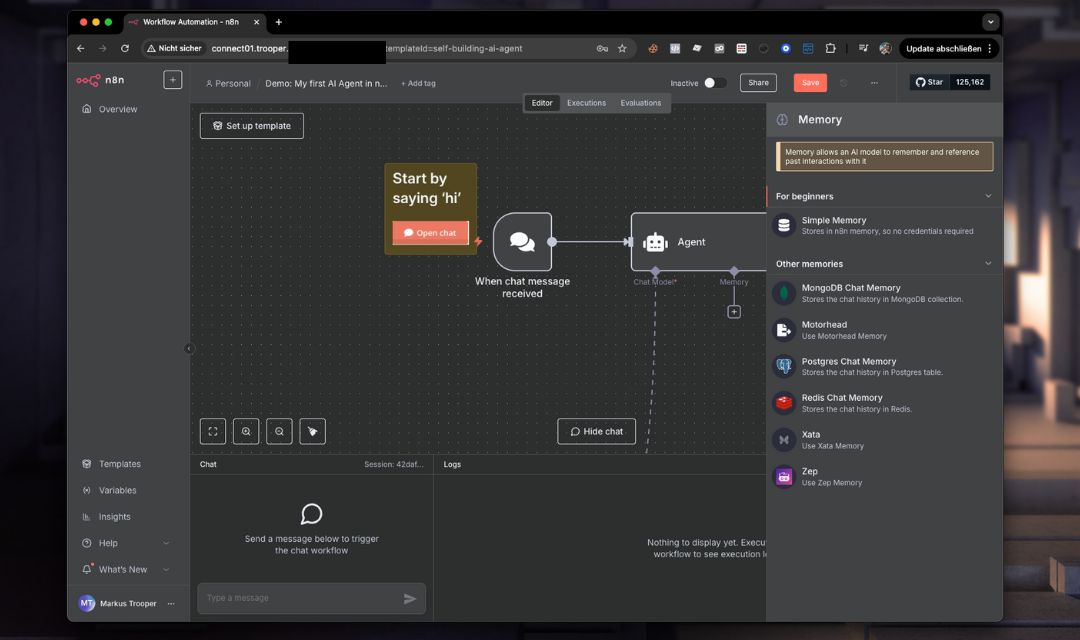Go back in browser history
1080x640 pixels.
pyautogui.click(x=81, y=48)
